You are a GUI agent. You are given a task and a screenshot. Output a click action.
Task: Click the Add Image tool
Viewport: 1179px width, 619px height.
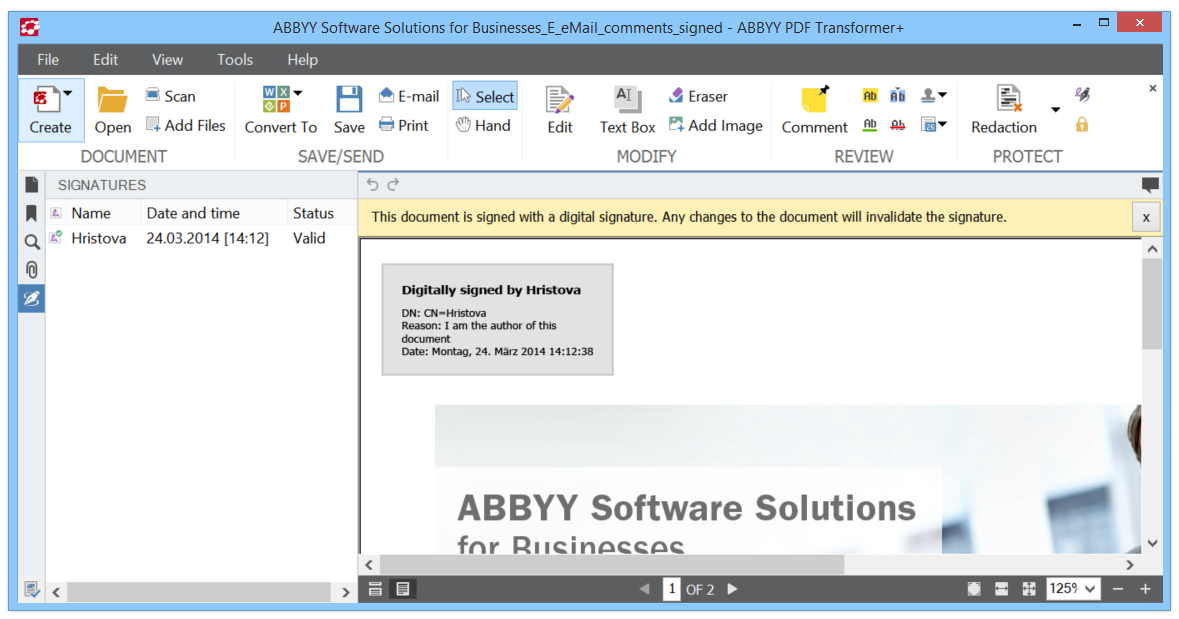tap(716, 126)
